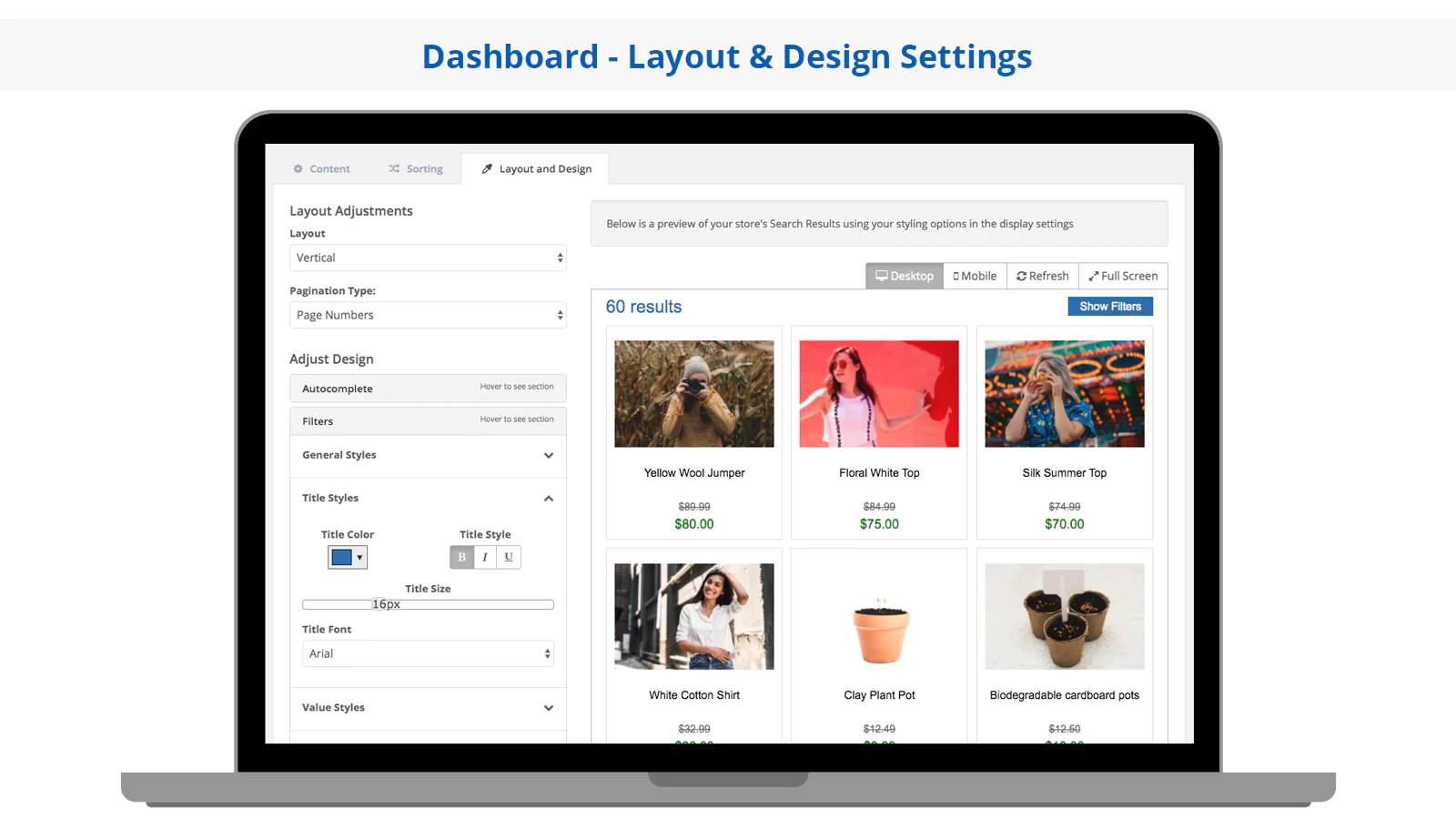Select the Layout and Design tab
Screen dimensions: 1456x819
536,169
